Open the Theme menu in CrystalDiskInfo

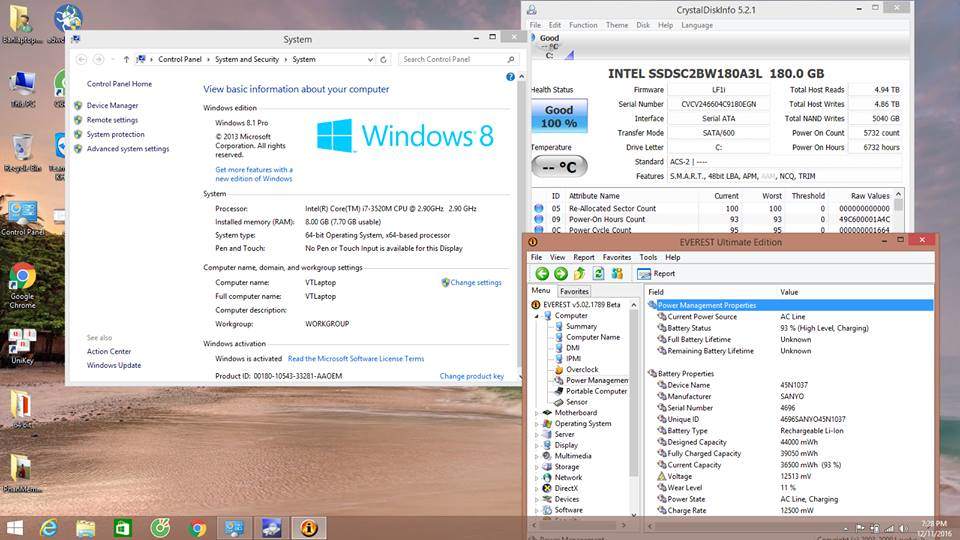coord(617,25)
